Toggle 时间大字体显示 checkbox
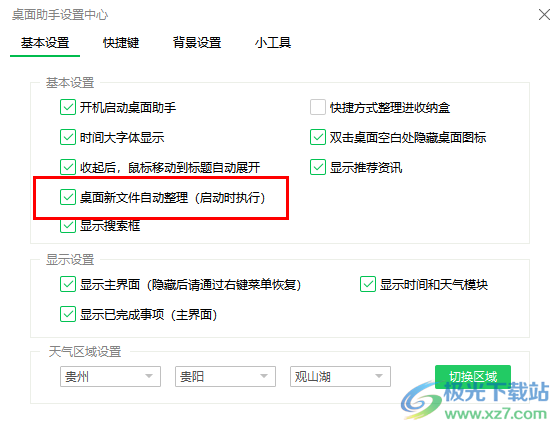 pyautogui.click(x=68, y=137)
